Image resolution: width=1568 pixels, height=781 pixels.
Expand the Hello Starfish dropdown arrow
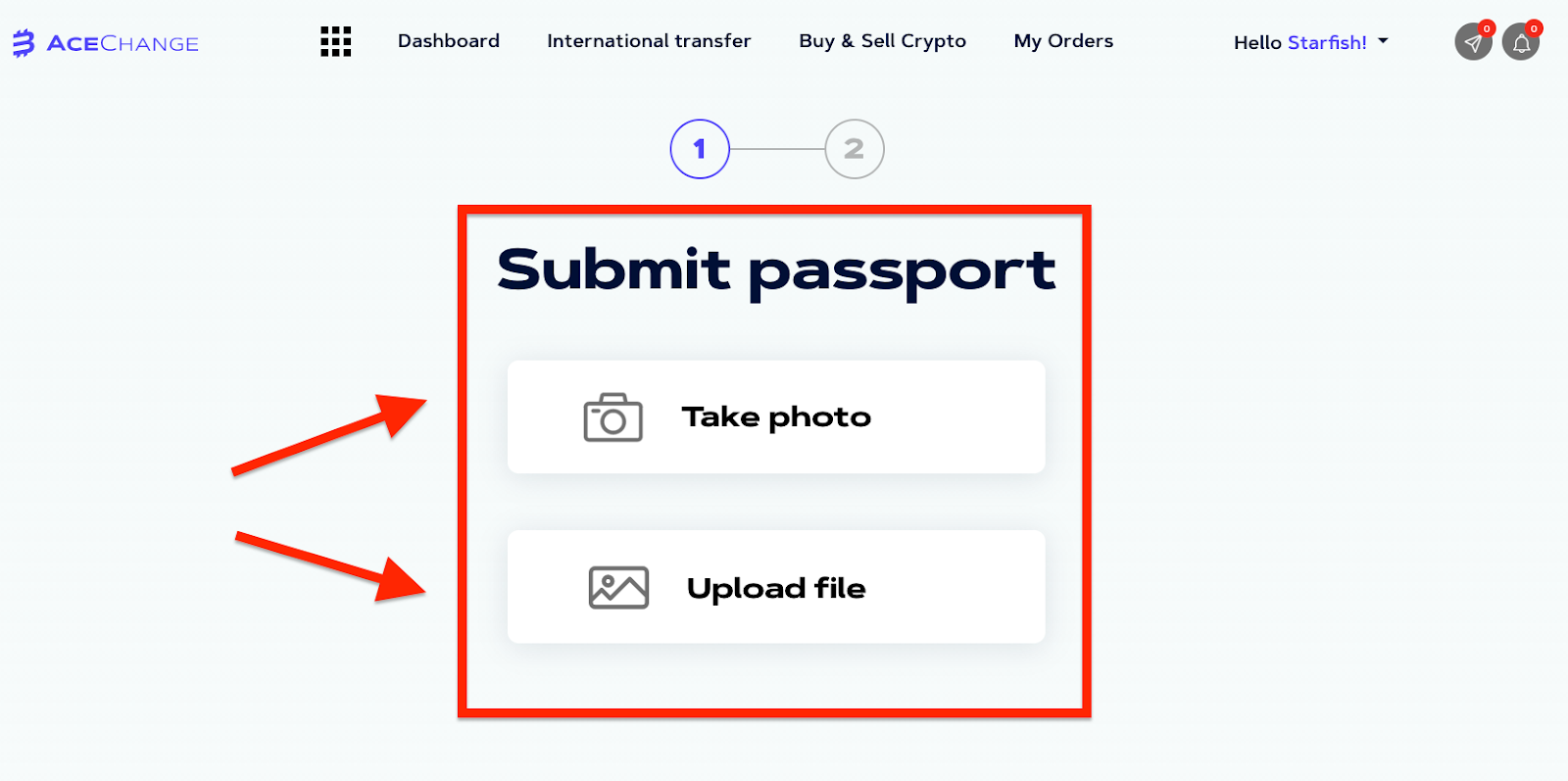pos(1383,41)
